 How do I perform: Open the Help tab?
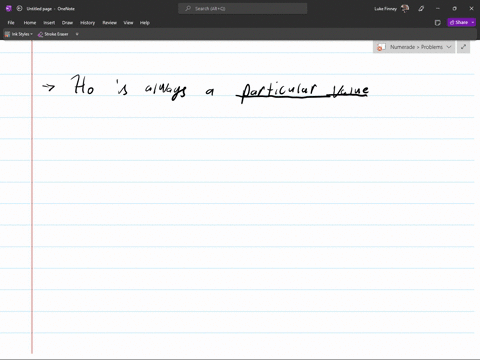tap(145, 23)
